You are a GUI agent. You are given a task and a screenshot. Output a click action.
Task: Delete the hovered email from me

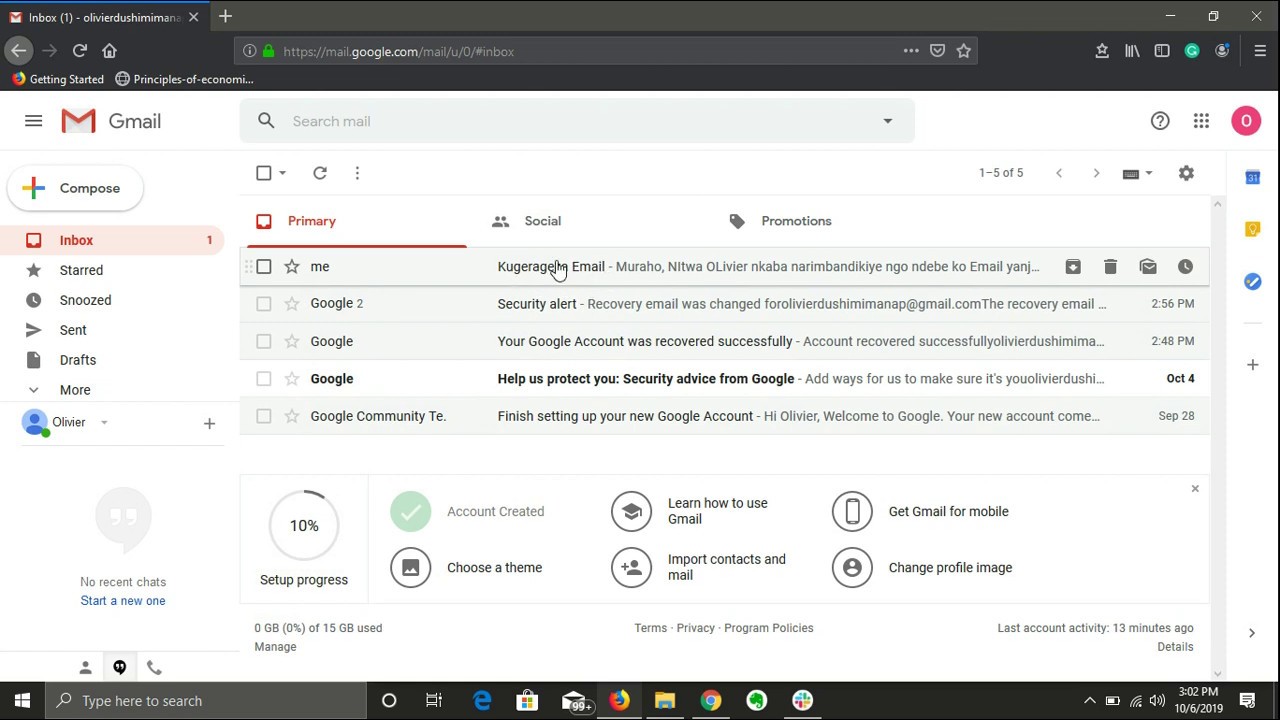[1110, 267]
